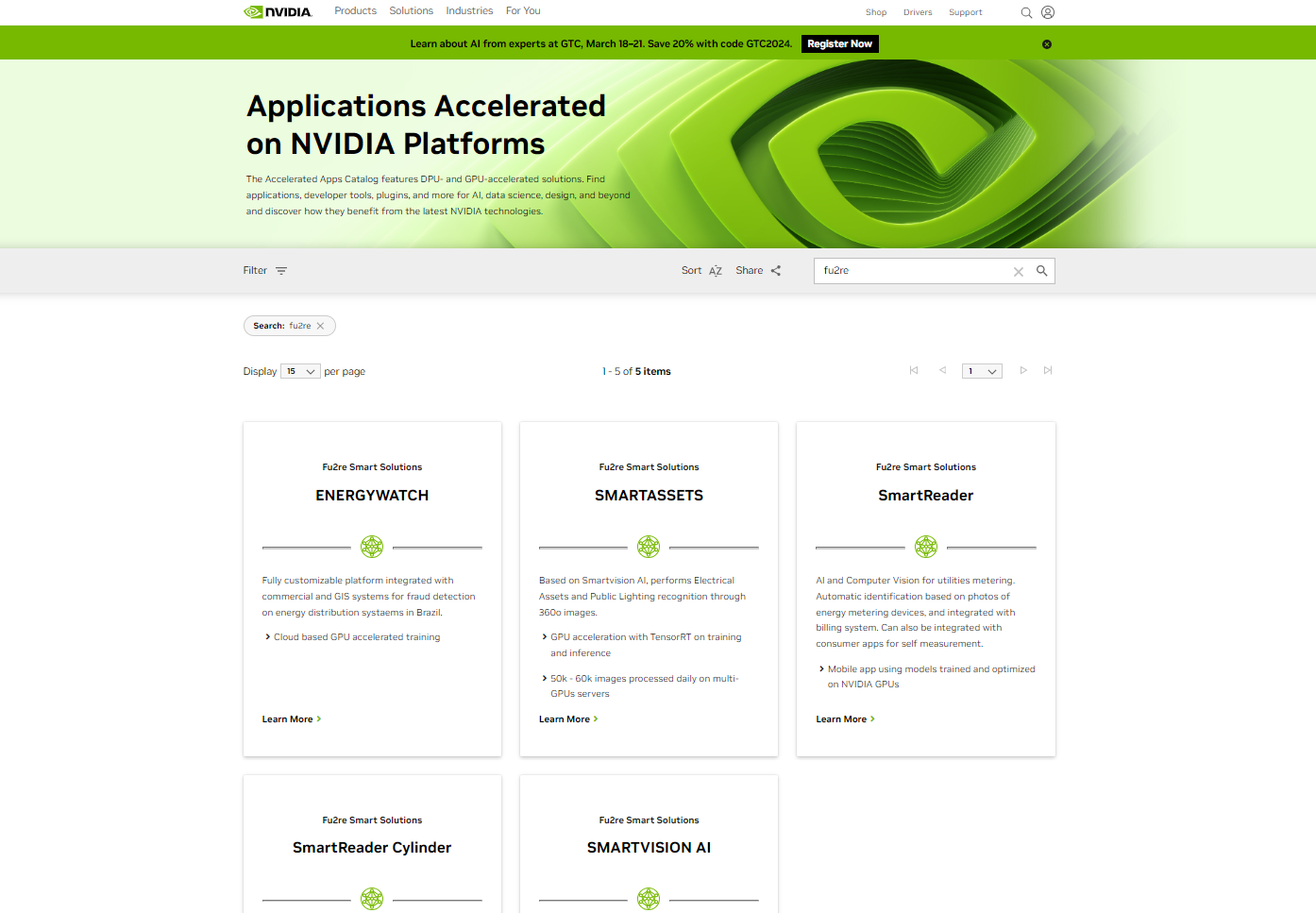This screenshot has width=1316, height=913.
Task: Open the Products menu
Action: [x=355, y=11]
